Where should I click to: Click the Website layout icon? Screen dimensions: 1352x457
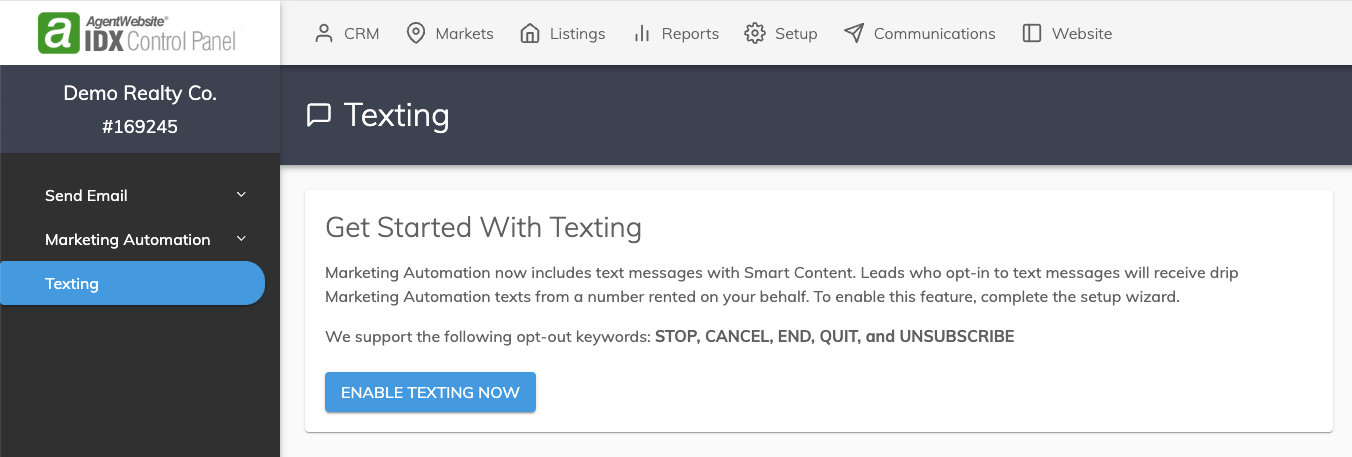click(x=1032, y=33)
